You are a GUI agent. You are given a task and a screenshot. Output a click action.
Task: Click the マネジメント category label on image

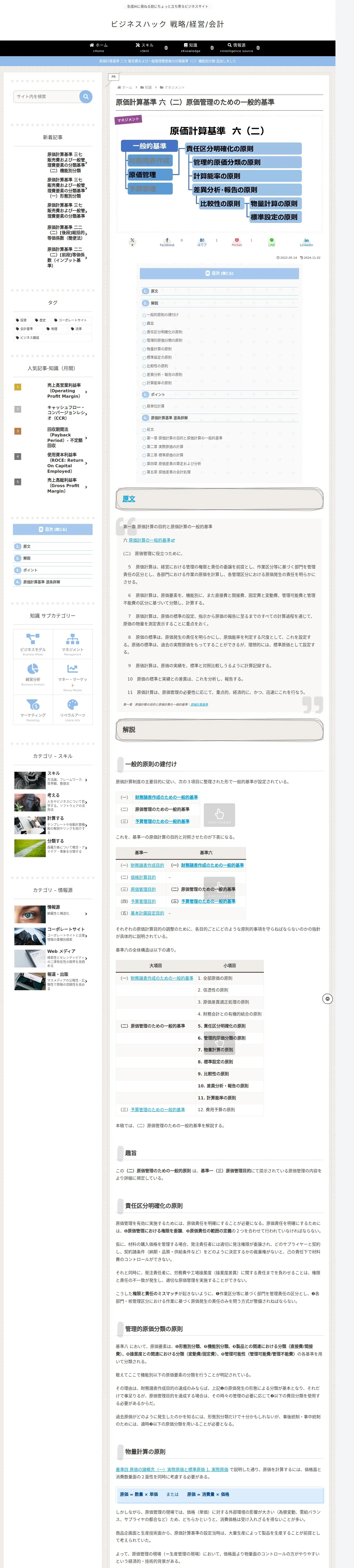(x=128, y=119)
